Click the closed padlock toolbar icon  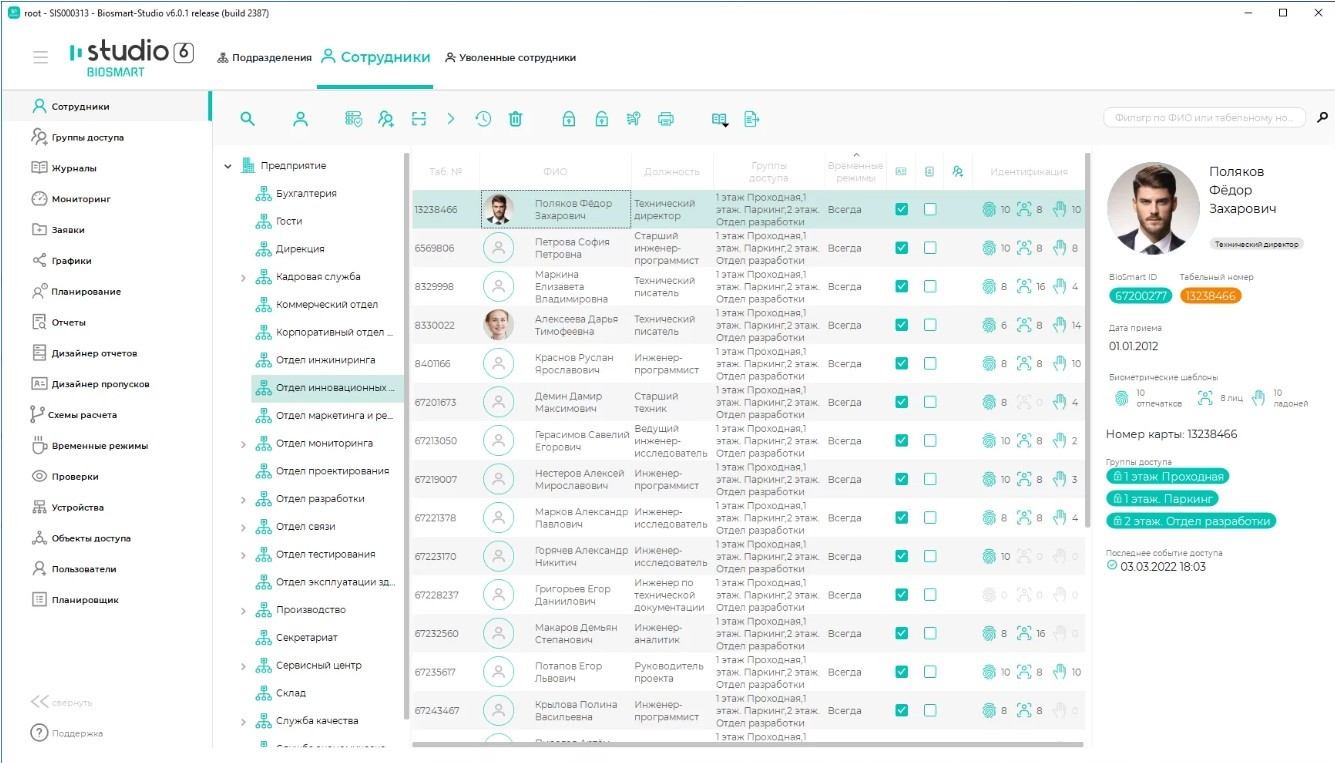[x=568, y=119]
